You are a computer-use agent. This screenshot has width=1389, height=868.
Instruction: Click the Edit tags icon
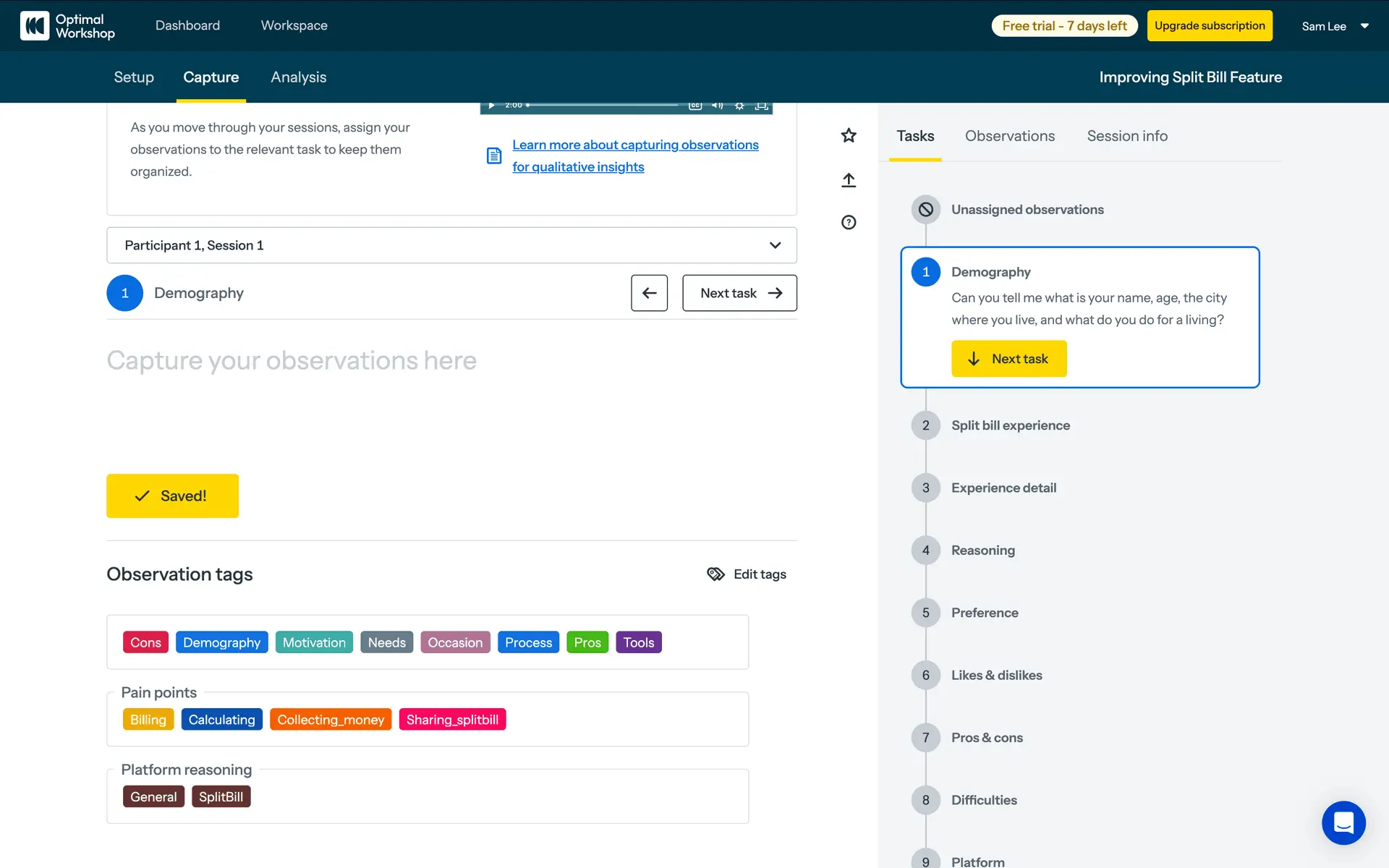(715, 574)
